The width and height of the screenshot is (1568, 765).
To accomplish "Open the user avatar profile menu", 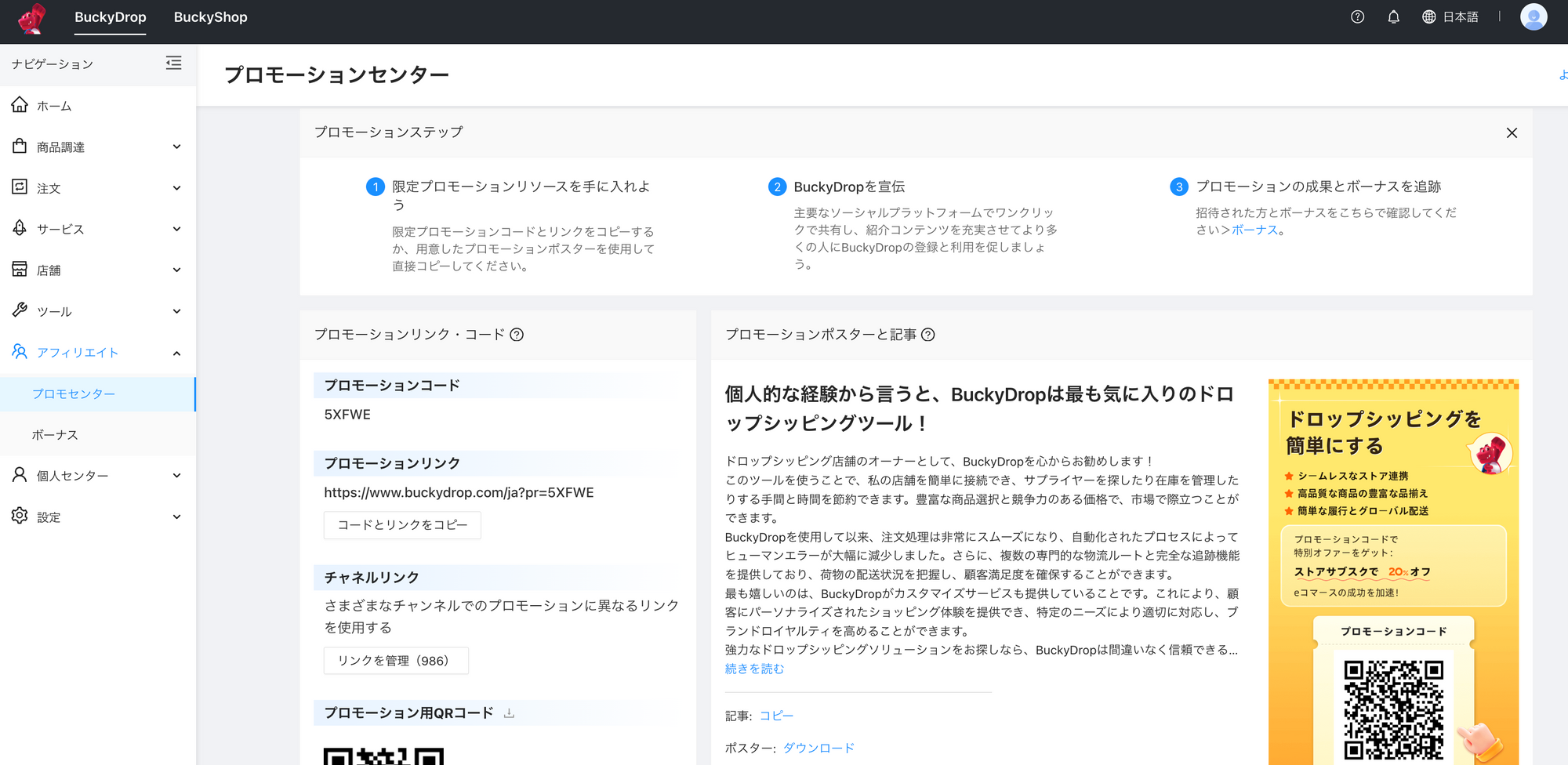I will pyautogui.click(x=1533, y=16).
